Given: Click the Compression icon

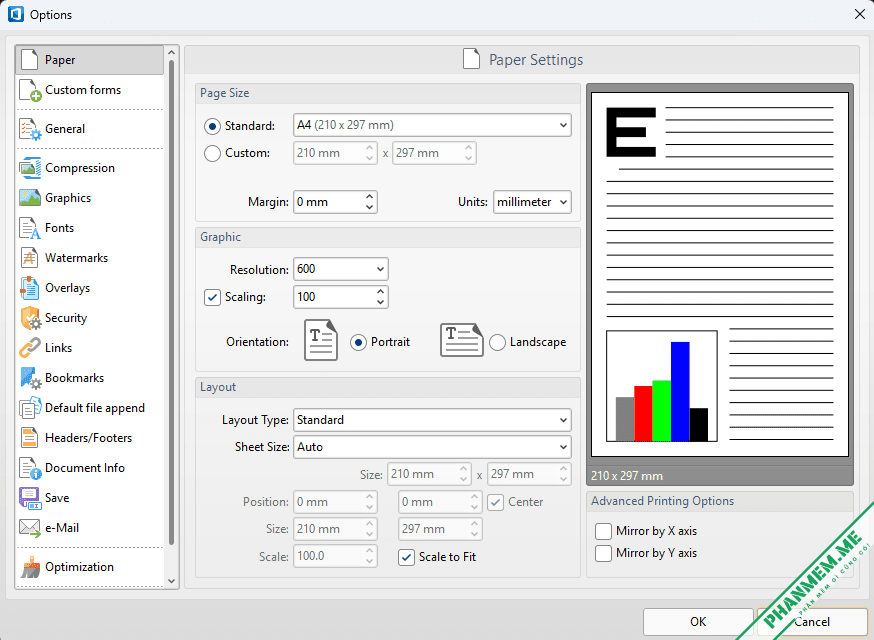Looking at the screenshot, I should 30,168.
